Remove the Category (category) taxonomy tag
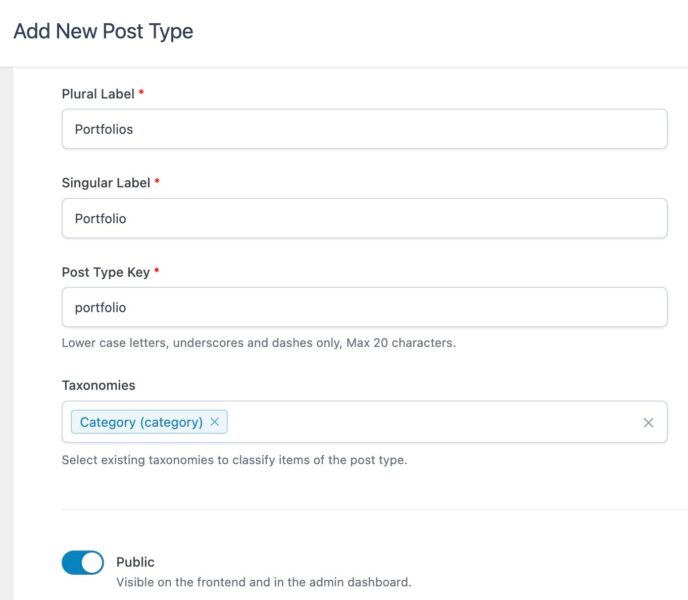 pos(215,422)
